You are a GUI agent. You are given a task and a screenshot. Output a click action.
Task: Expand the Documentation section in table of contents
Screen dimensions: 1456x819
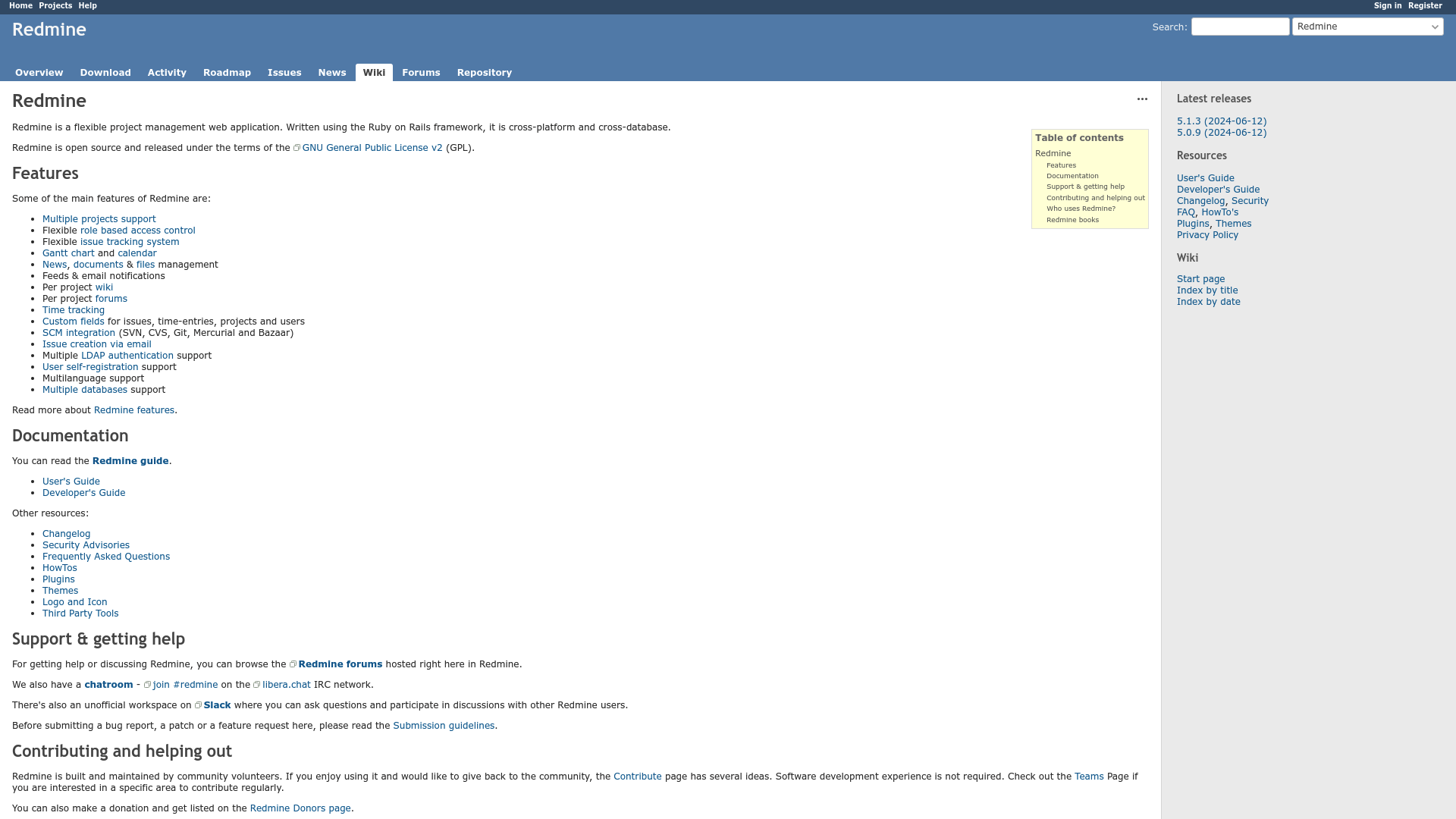click(x=1072, y=175)
